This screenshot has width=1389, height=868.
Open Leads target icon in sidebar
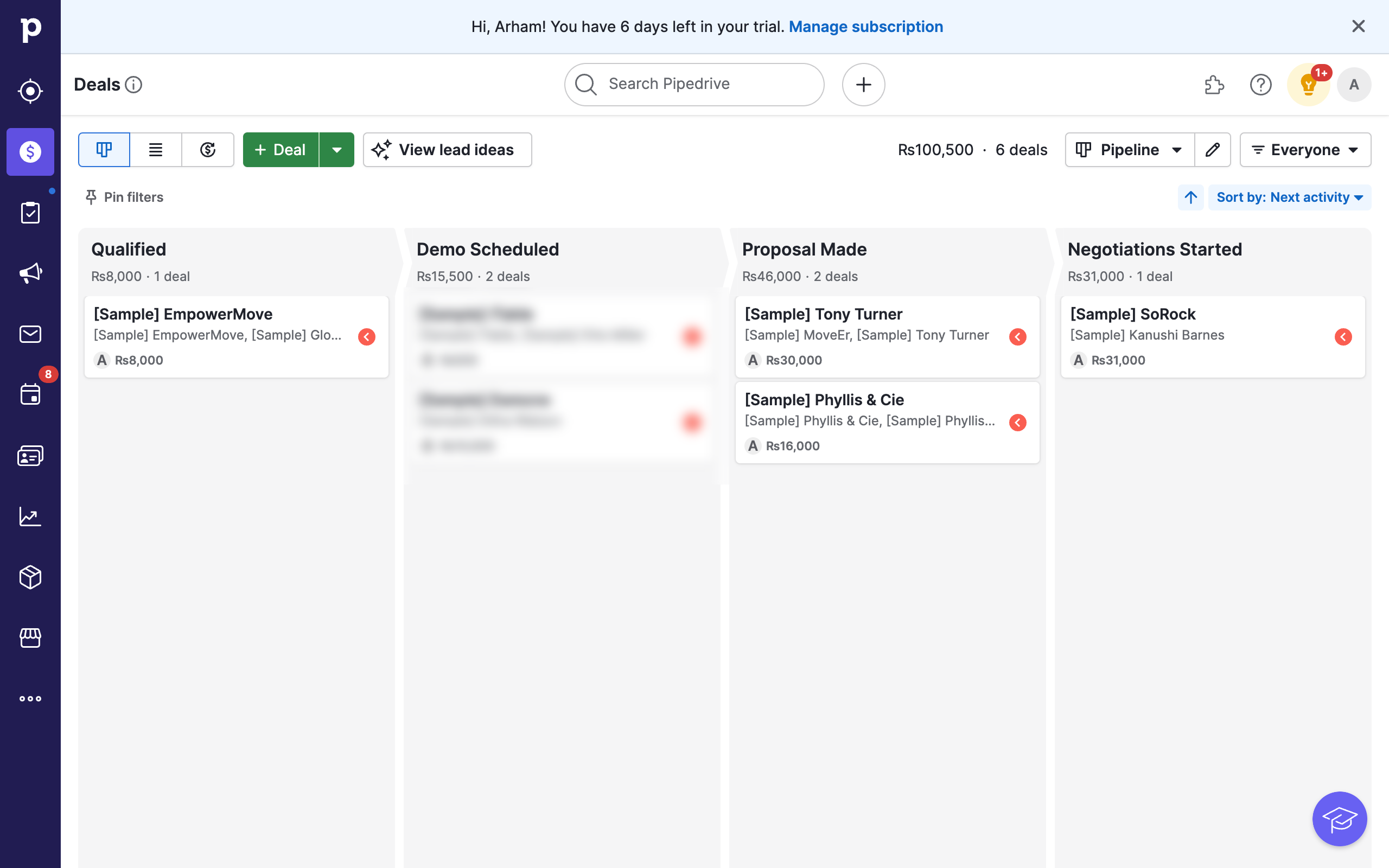point(30,91)
